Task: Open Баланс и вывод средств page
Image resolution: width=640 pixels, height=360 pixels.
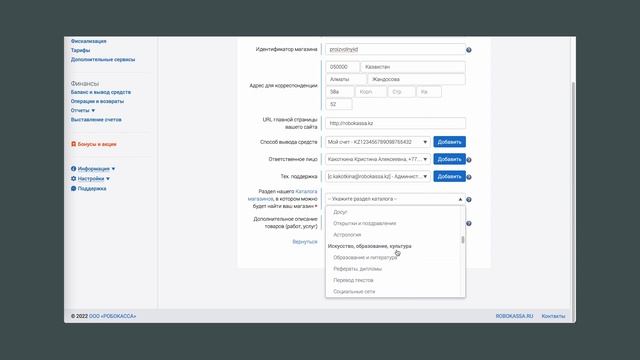Action: (100, 92)
